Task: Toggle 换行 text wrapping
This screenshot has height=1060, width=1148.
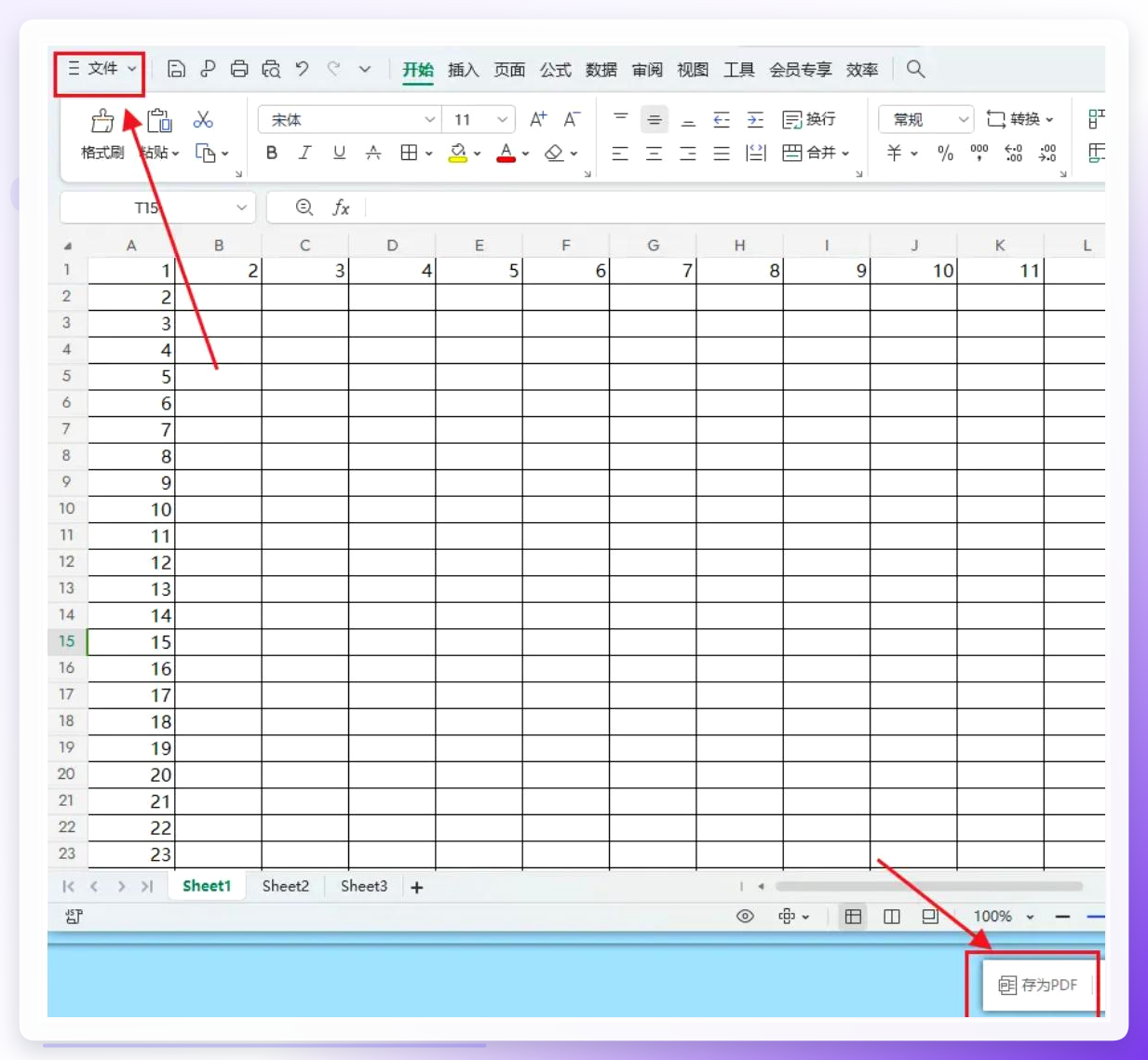Action: 809,119
